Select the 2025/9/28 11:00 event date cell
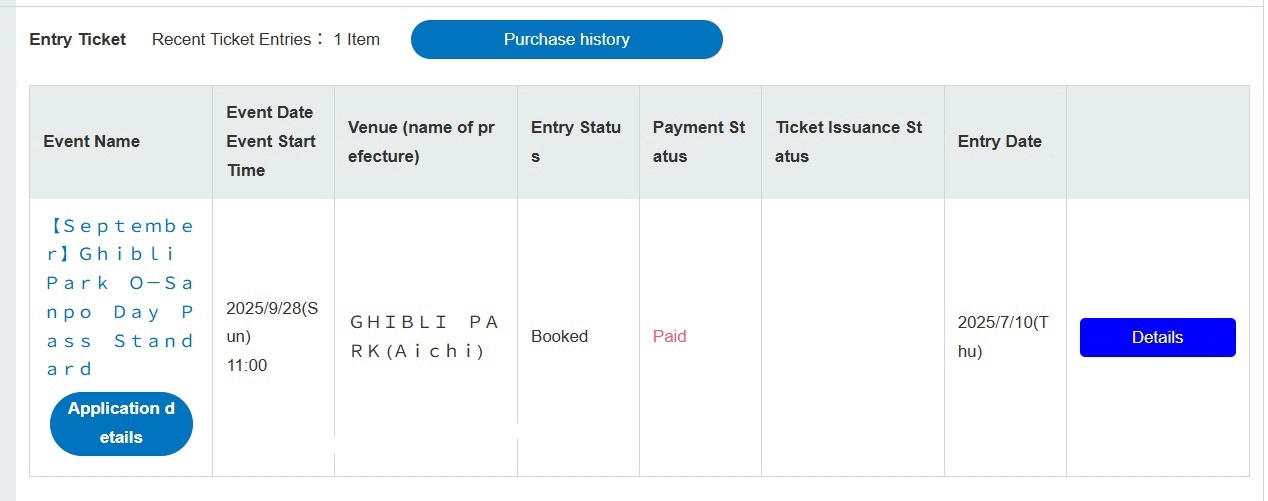The image size is (1268, 501). [x=273, y=337]
